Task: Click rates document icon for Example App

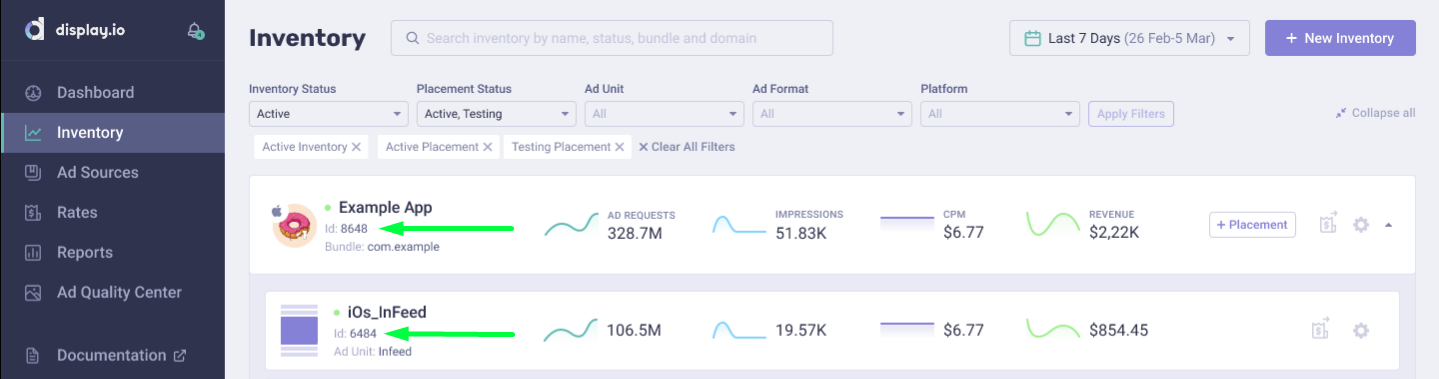Action: click(x=1328, y=223)
